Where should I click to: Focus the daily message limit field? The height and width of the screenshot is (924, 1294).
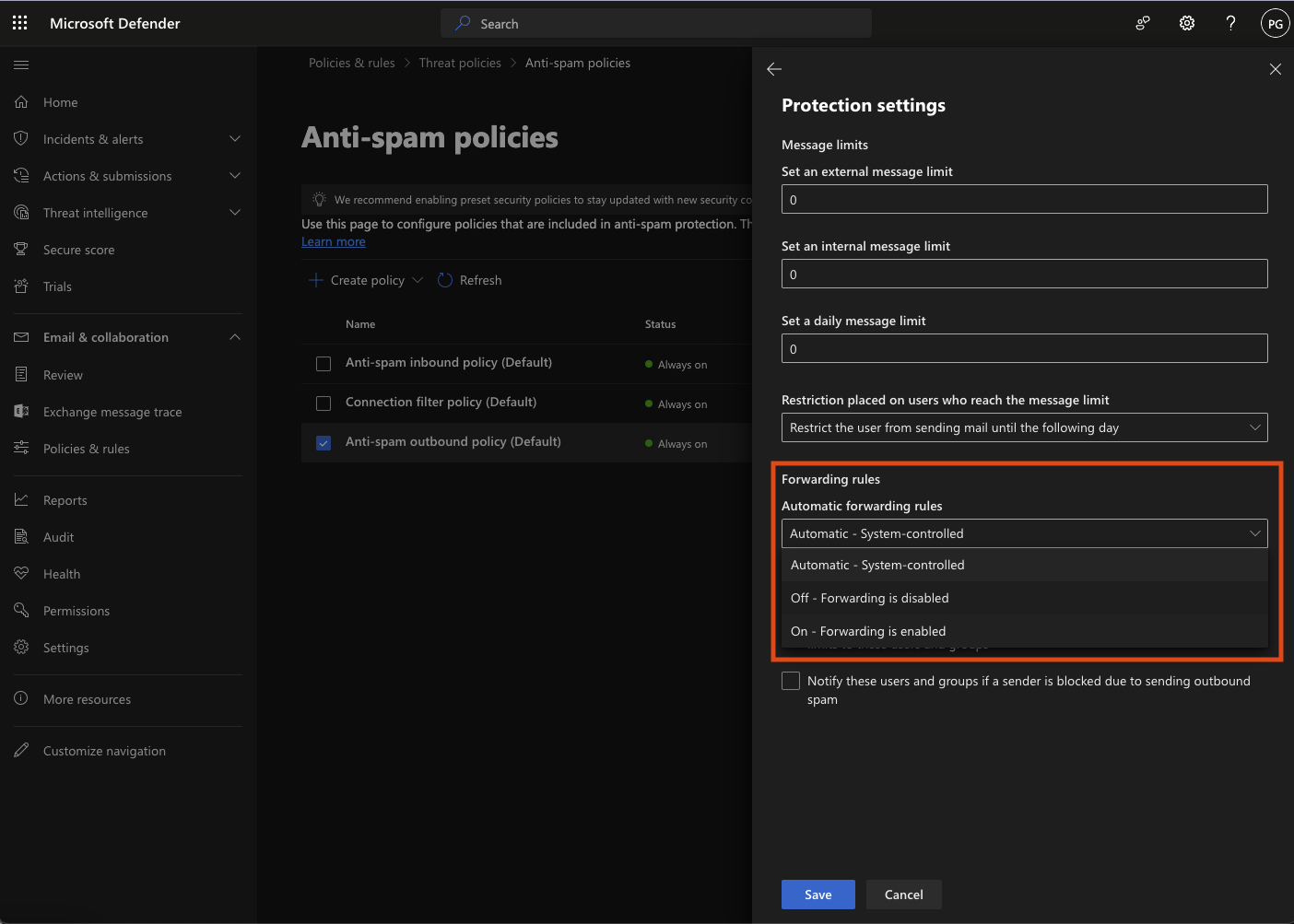point(1024,348)
